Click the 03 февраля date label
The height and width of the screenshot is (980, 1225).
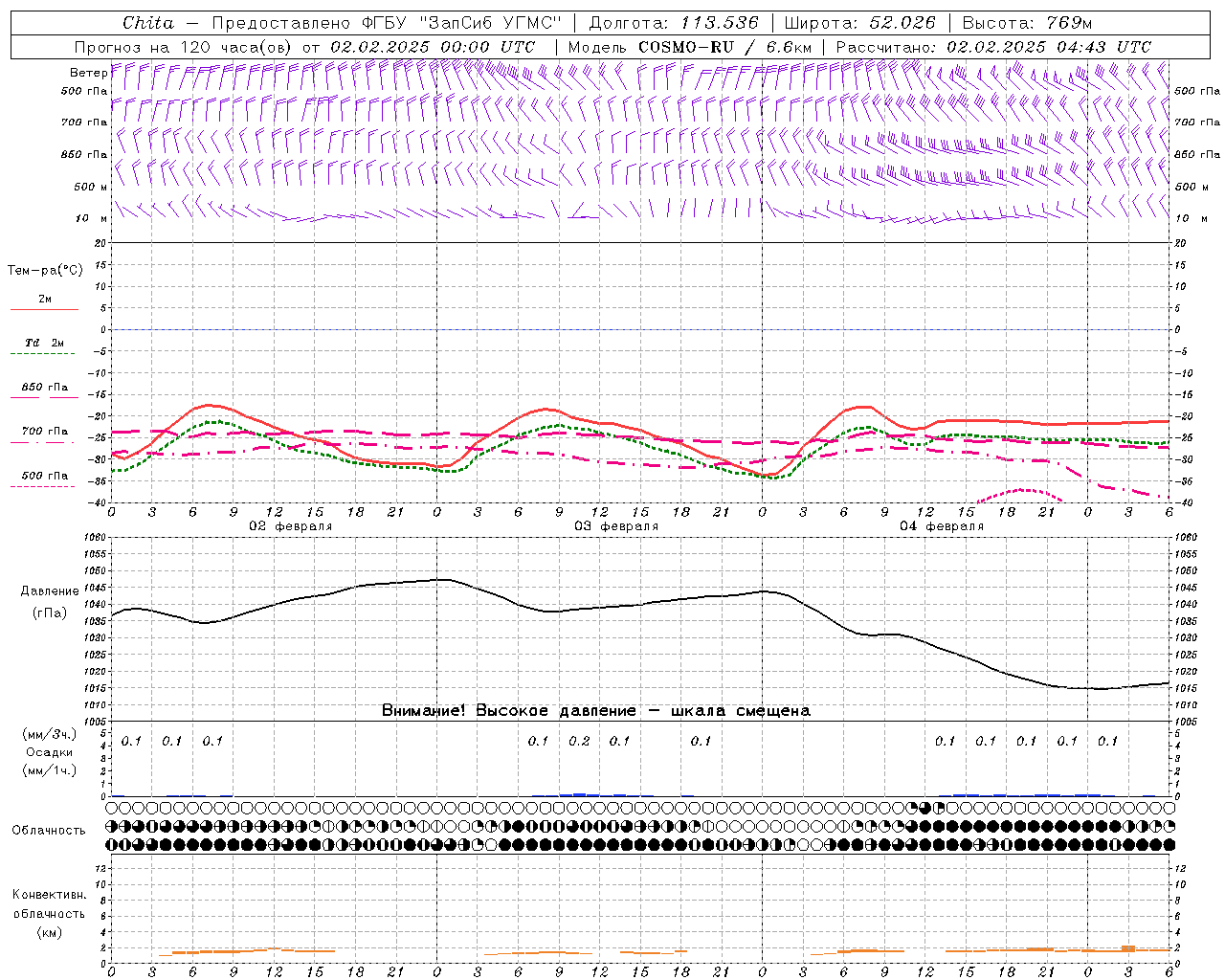[616, 525]
